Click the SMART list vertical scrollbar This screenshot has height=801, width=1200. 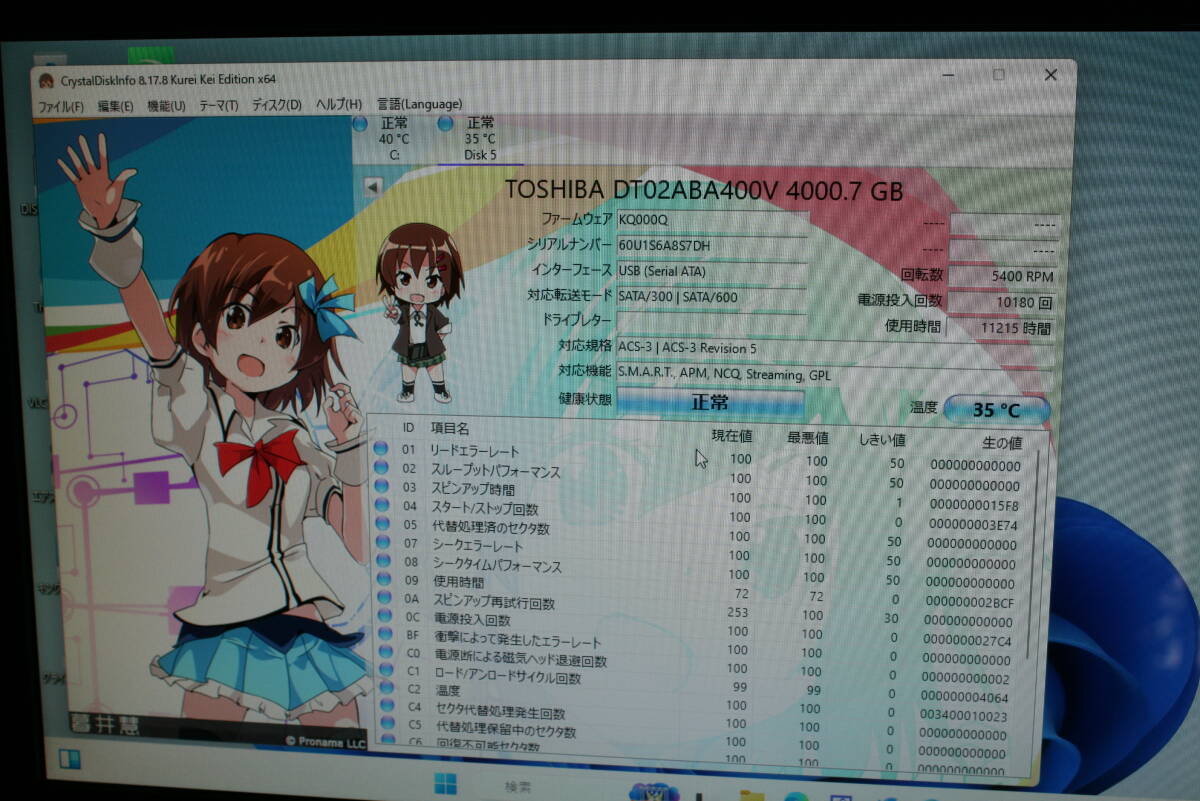pos(1033,555)
